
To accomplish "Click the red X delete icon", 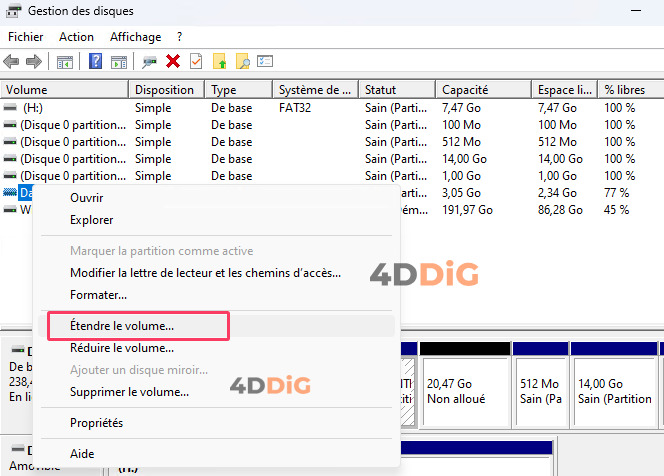I will pyautogui.click(x=173, y=61).
